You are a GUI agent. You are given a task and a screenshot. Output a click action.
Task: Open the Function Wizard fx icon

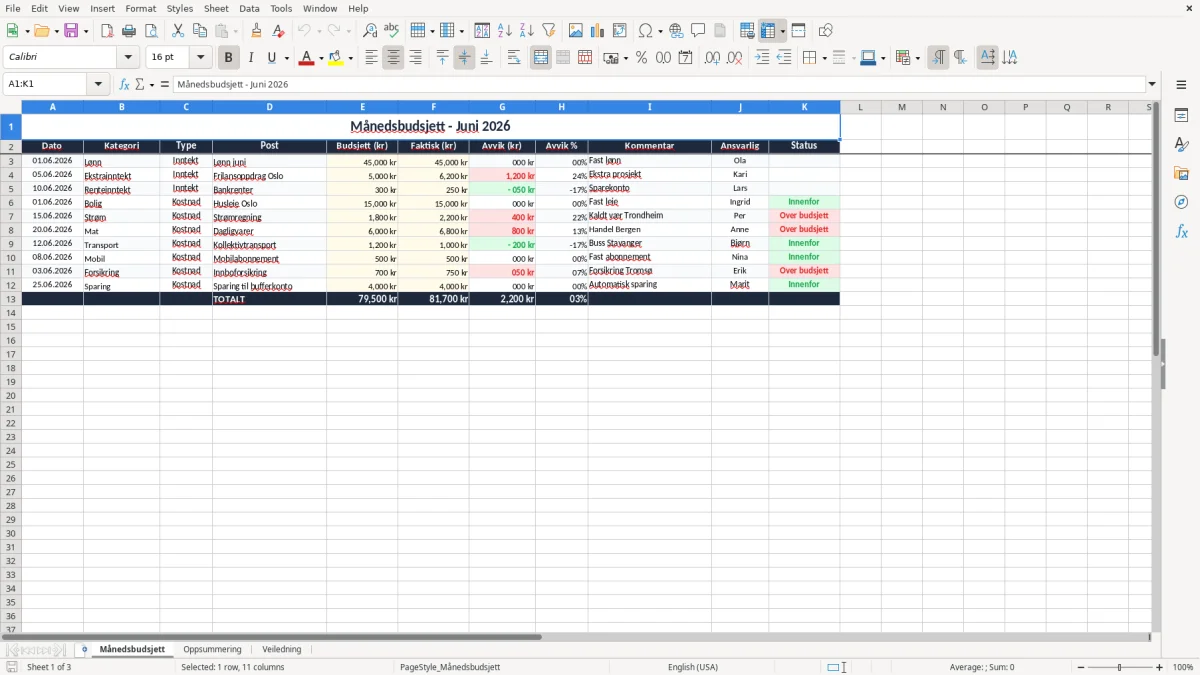coord(124,84)
